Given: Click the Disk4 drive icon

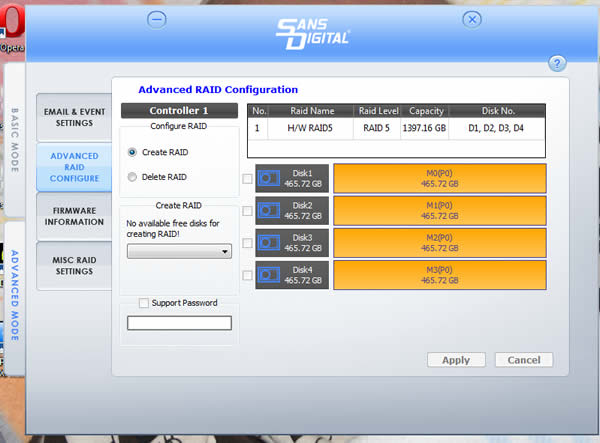Looking at the screenshot, I should pos(269,275).
